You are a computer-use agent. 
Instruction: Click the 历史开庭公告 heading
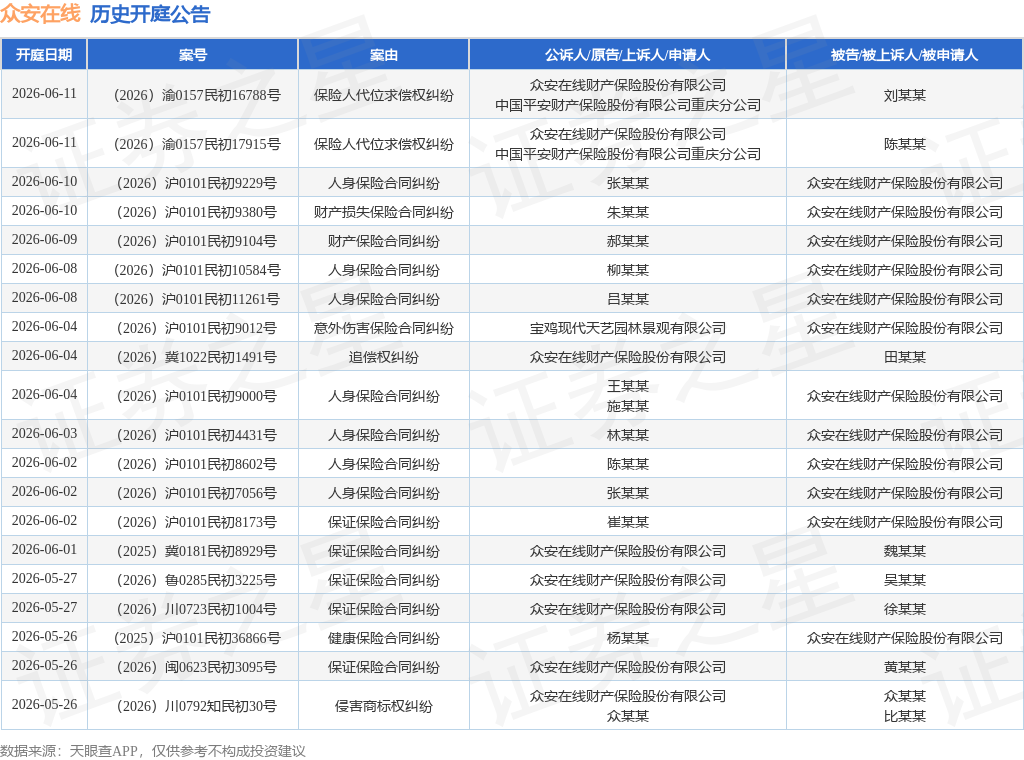(150, 14)
